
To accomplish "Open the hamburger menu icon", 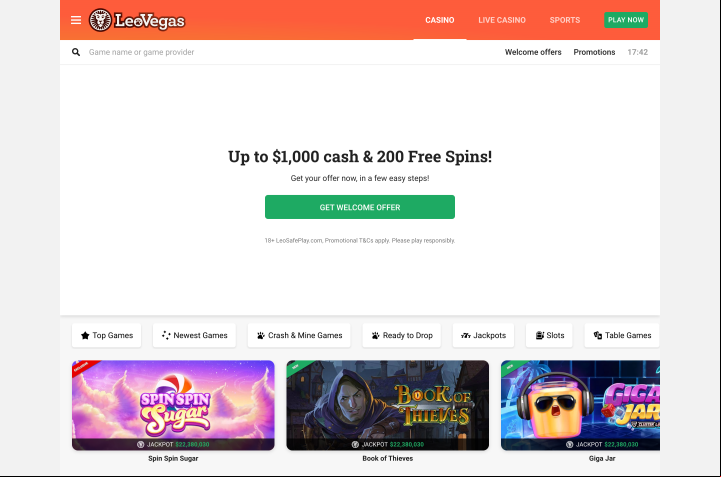I will pos(76,20).
